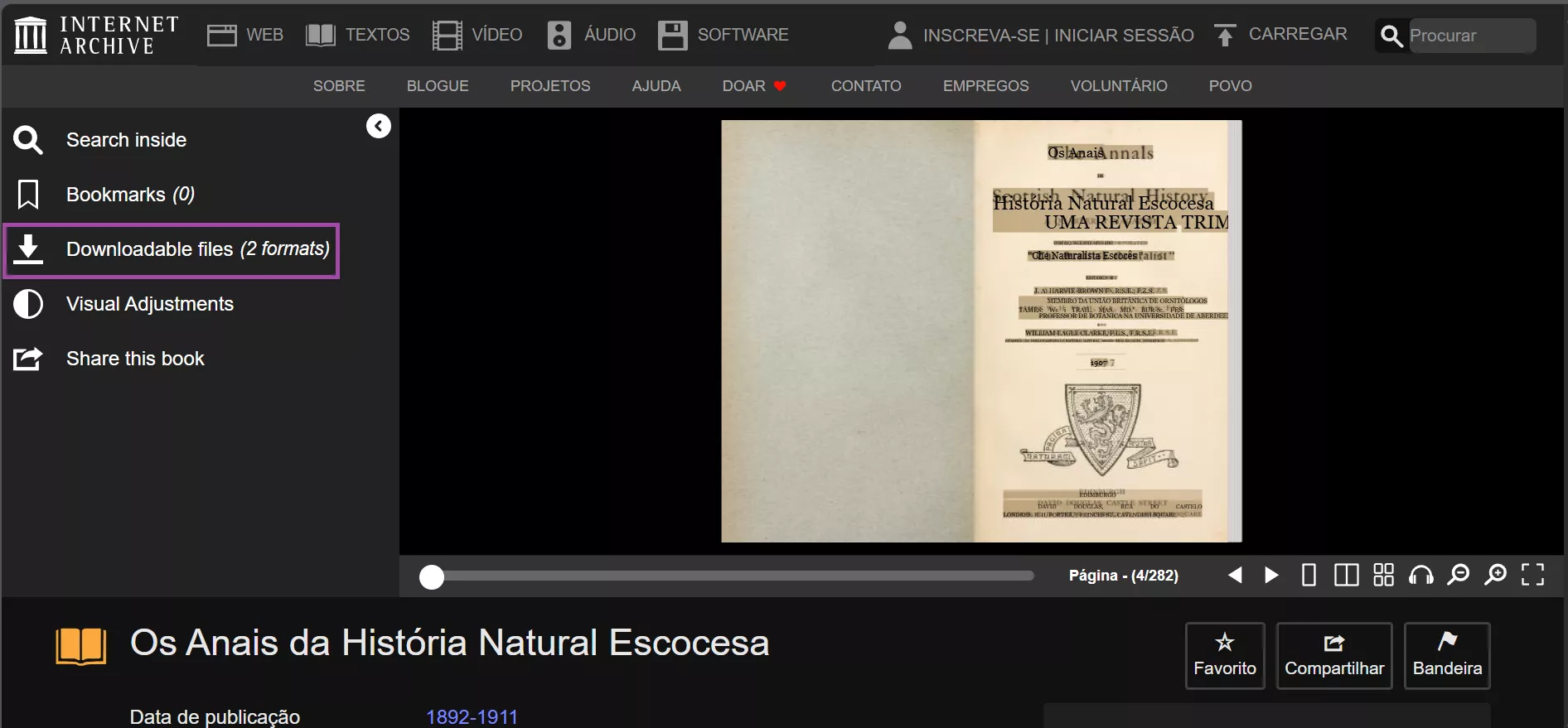The image size is (1568, 728).
Task: Click 'Os Anais da História Natural Escocesa' title
Action: pos(450,643)
